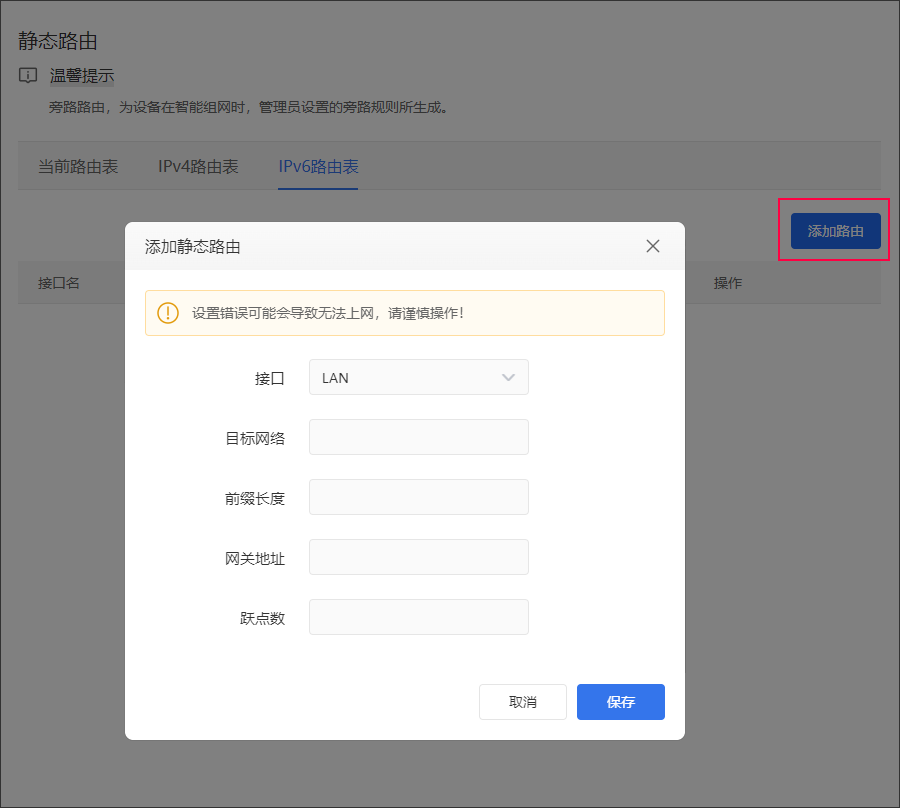Click the 温馨提示 info icon
This screenshot has width=900, height=808.
point(28,75)
